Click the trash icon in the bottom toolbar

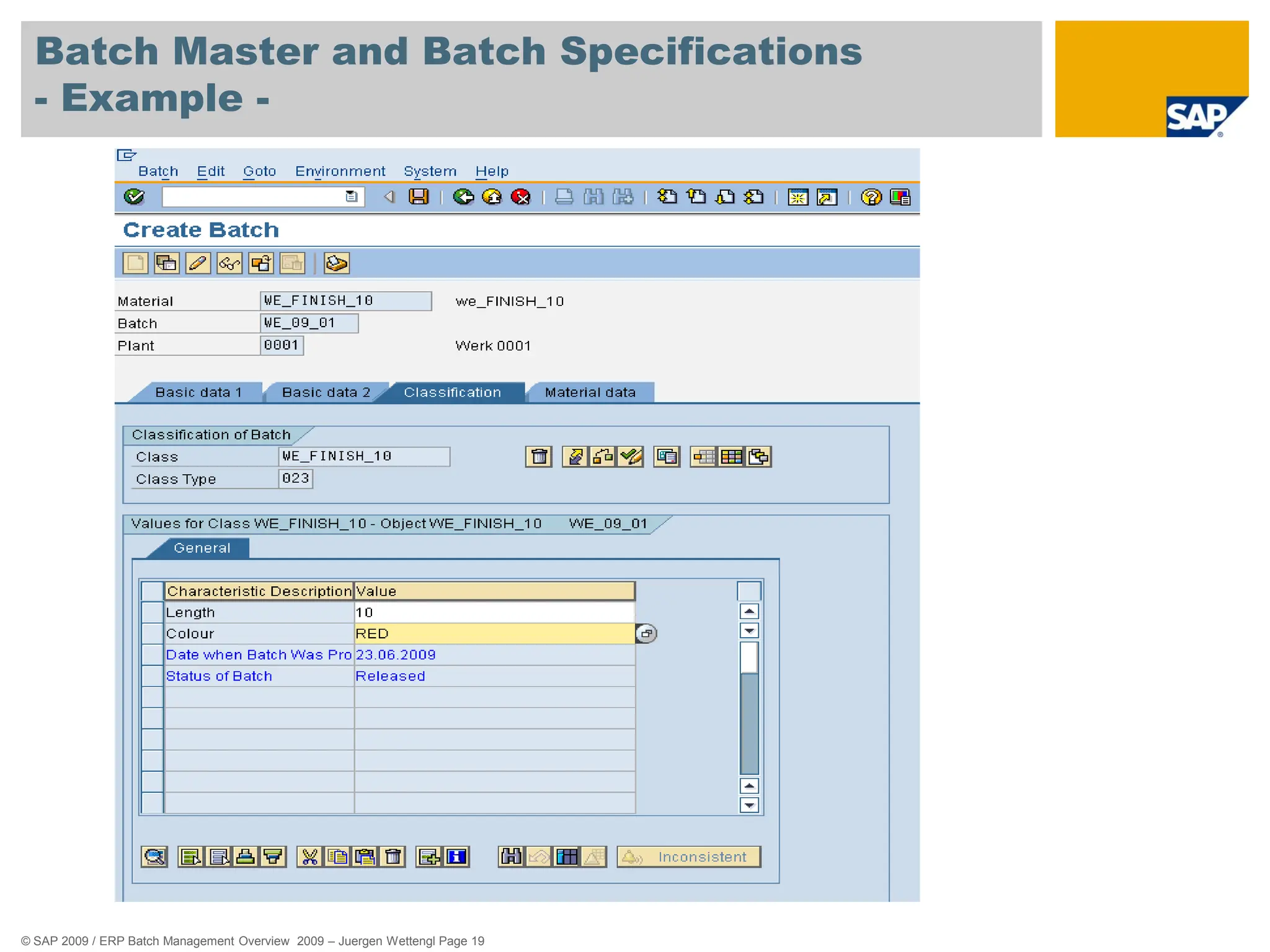[x=393, y=857]
